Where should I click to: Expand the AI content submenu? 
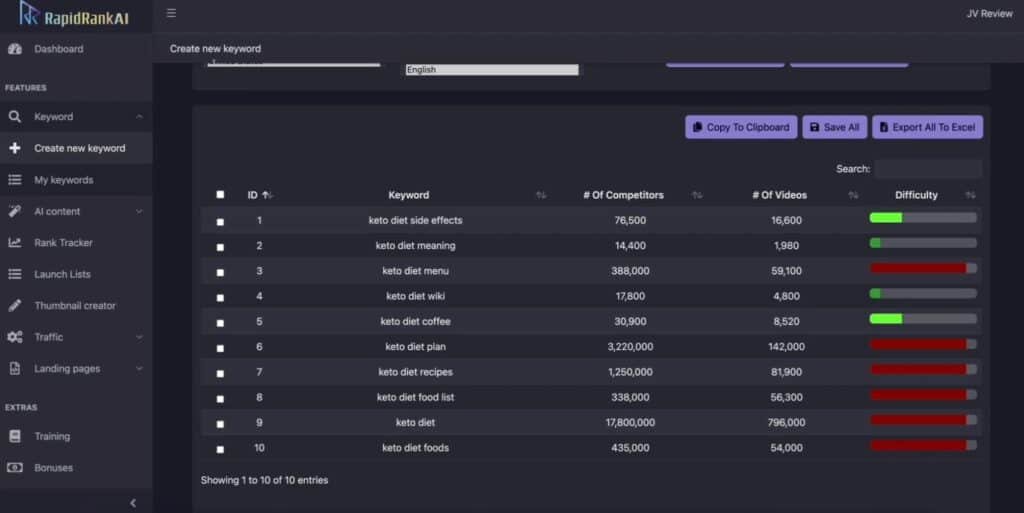(x=139, y=211)
